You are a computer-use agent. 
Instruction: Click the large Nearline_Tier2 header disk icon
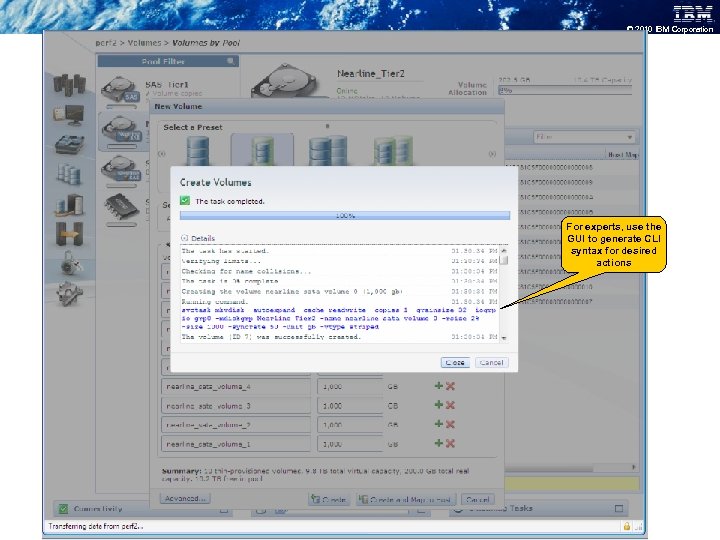coord(287,81)
